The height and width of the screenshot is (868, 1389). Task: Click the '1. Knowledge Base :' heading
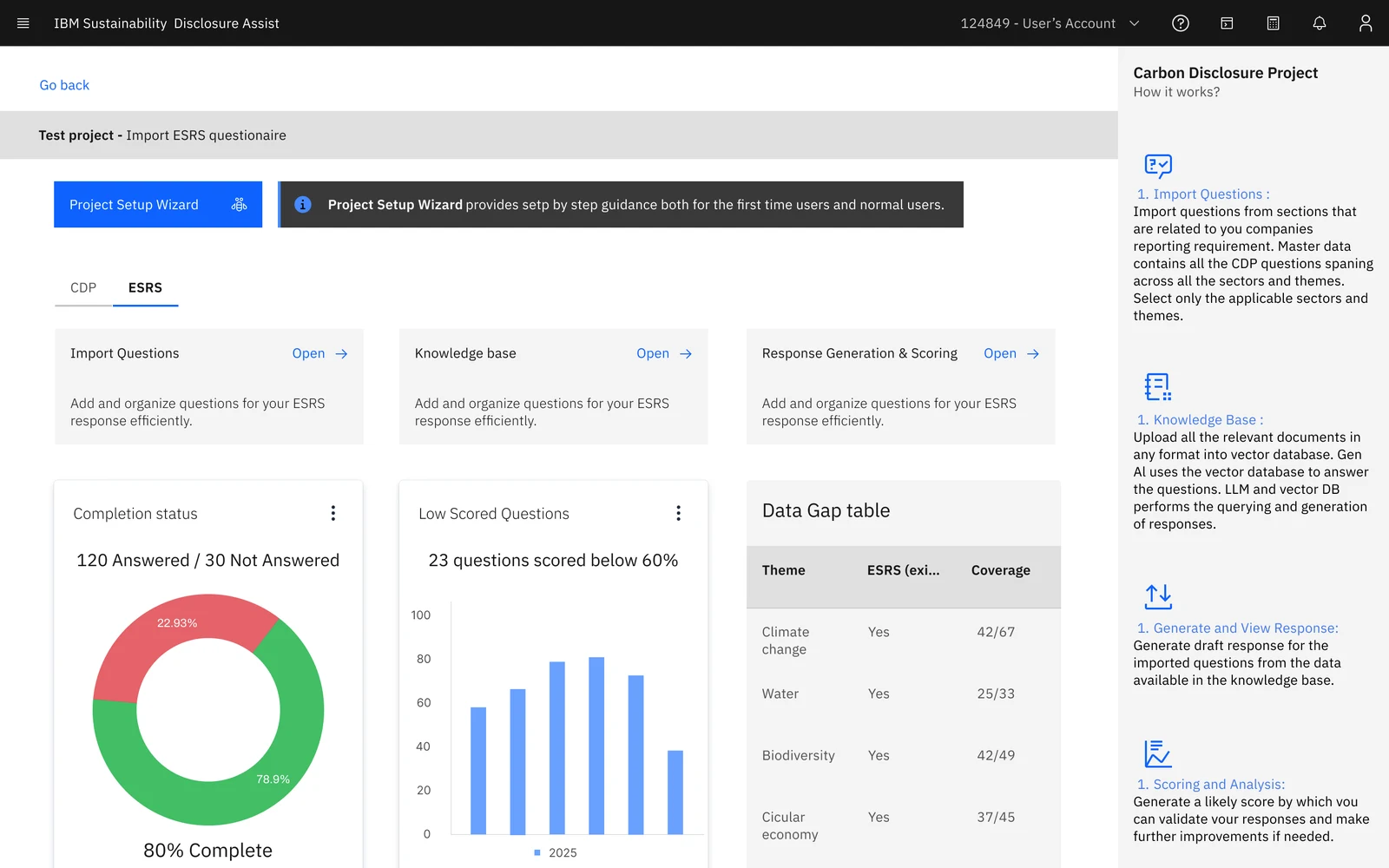[x=1201, y=420]
